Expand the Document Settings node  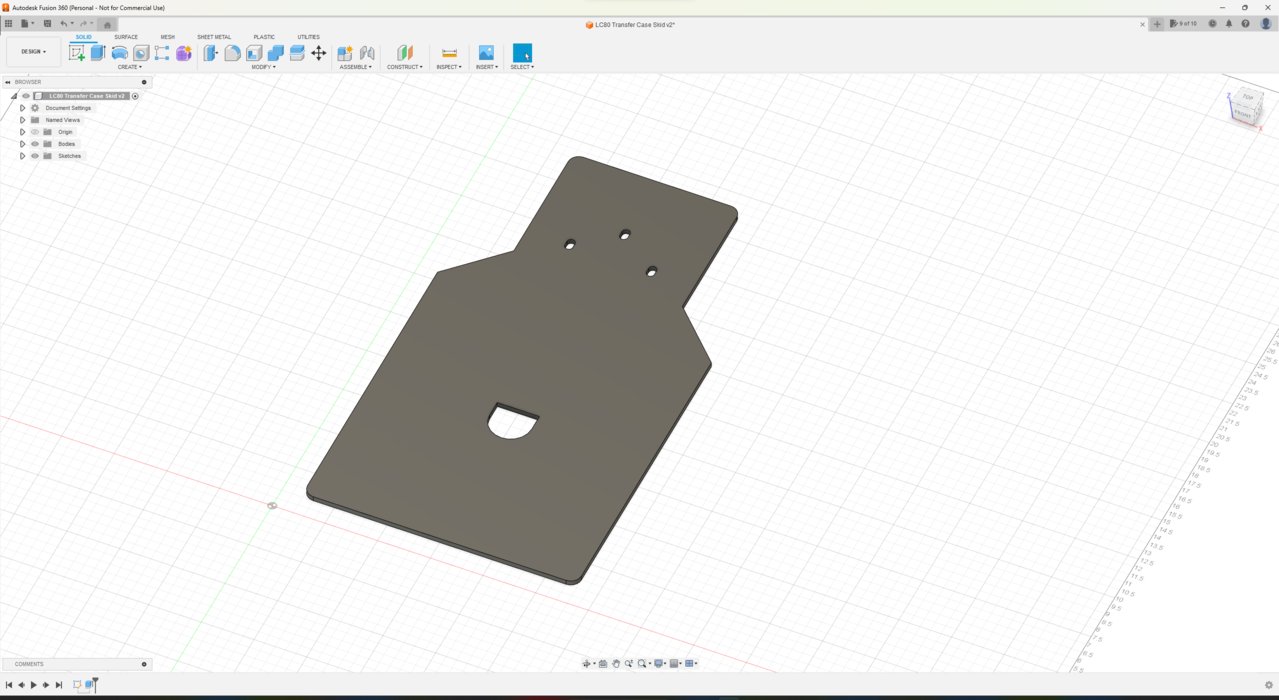point(22,108)
